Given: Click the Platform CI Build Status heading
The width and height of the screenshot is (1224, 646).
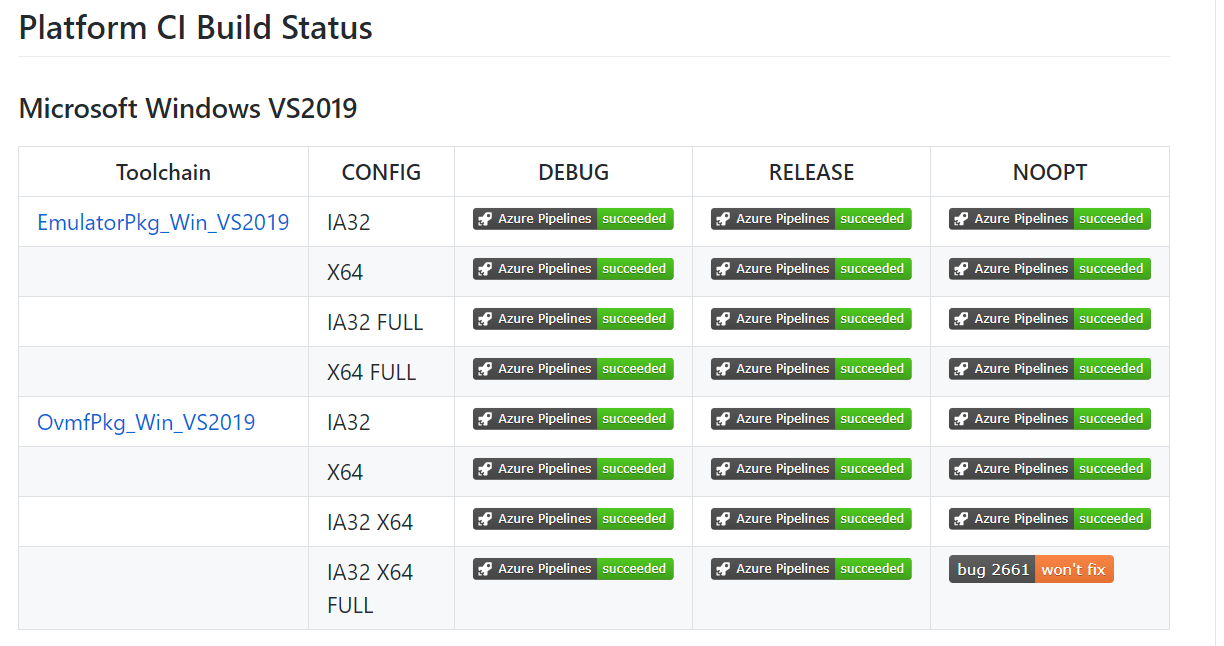Looking at the screenshot, I should point(196,27).
